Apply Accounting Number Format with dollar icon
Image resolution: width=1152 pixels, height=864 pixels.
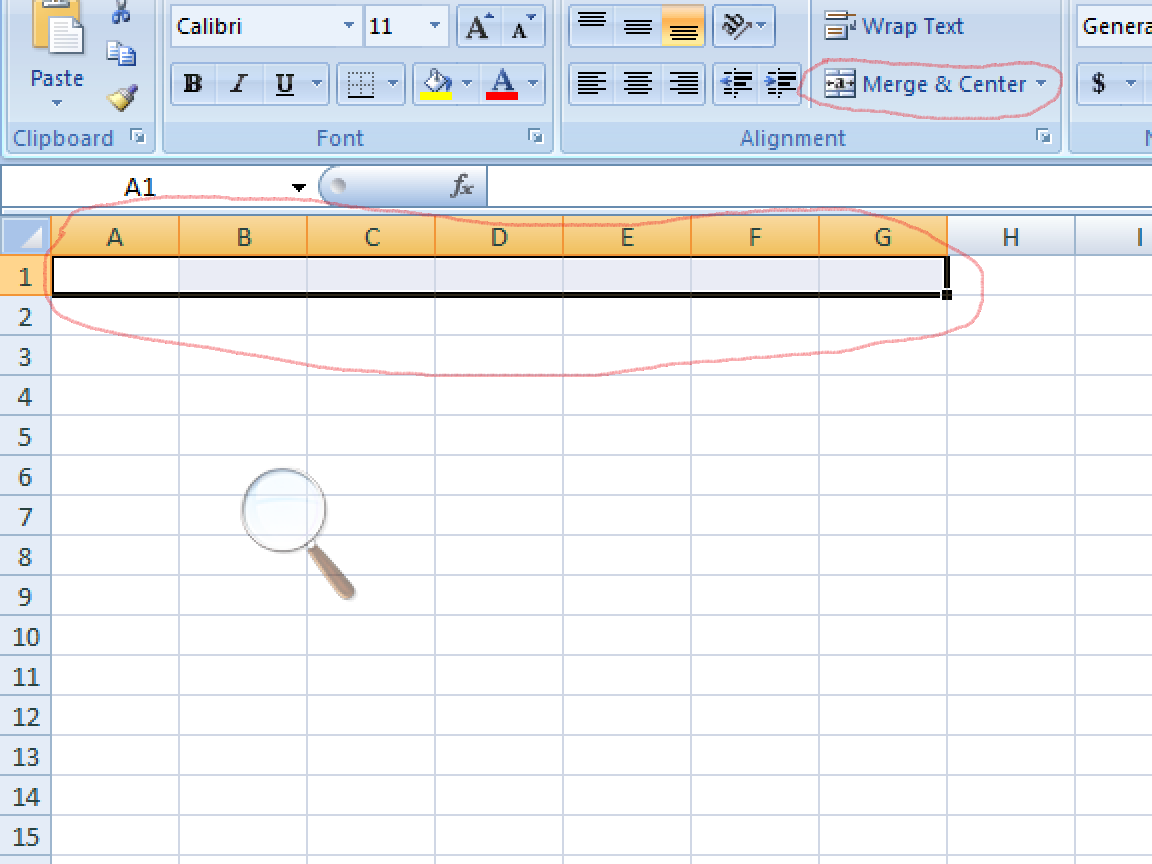[1100, 84]
